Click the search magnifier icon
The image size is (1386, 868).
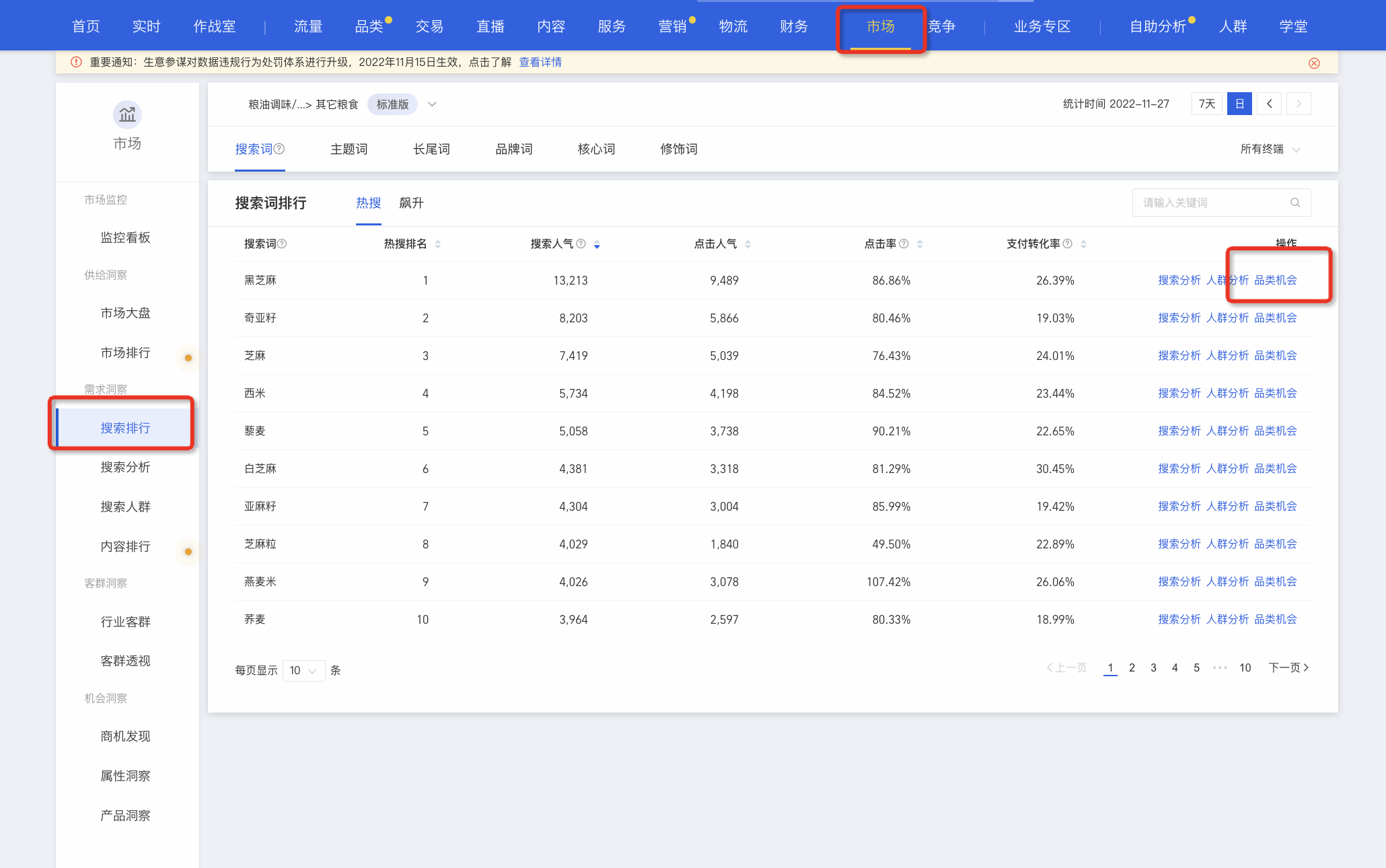(x=1294, y=203)
